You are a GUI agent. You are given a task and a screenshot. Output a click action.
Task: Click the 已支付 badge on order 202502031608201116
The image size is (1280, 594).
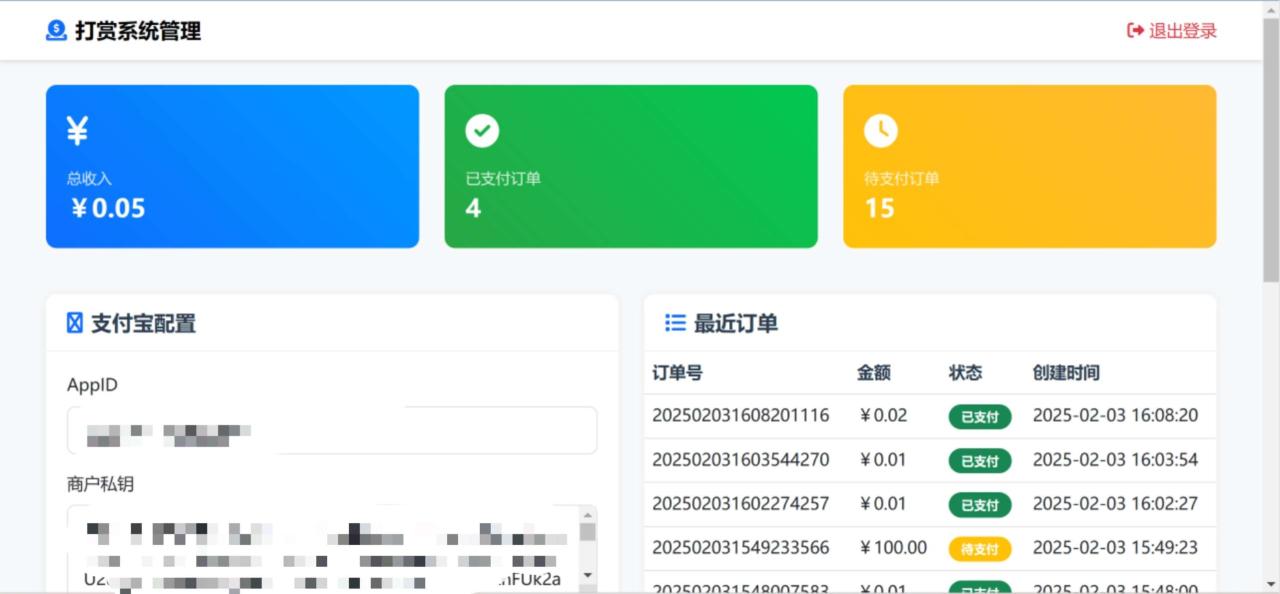979,417
